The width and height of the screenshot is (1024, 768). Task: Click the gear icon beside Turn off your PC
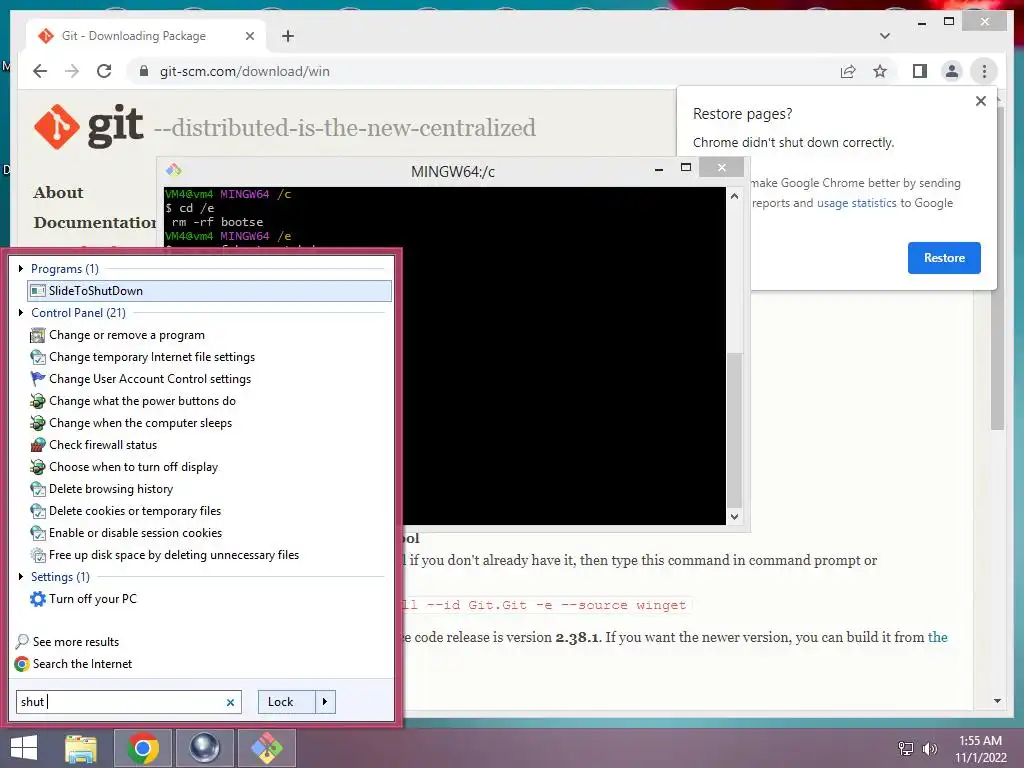[38, 599]
